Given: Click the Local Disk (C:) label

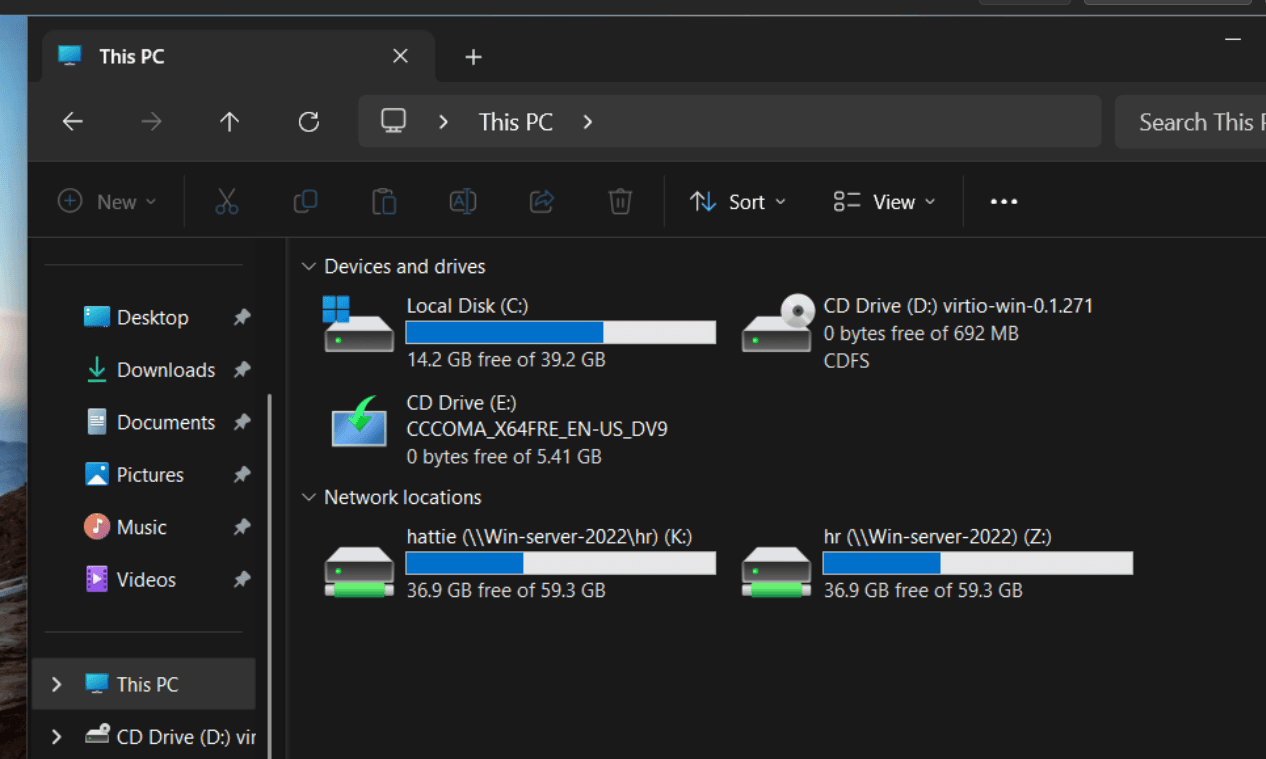Looking at the screenshot, I should click(x=467, y=306).
